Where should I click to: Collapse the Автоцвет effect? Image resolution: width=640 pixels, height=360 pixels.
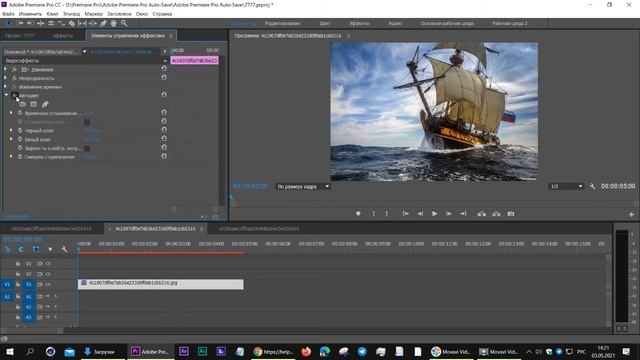click(x=6, y=96)
